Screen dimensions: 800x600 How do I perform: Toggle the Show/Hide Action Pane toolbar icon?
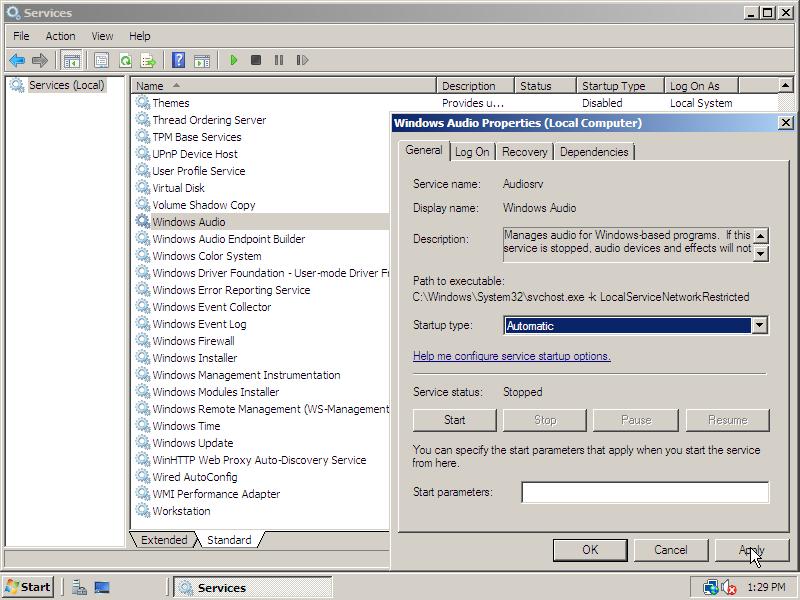point(202,60)
